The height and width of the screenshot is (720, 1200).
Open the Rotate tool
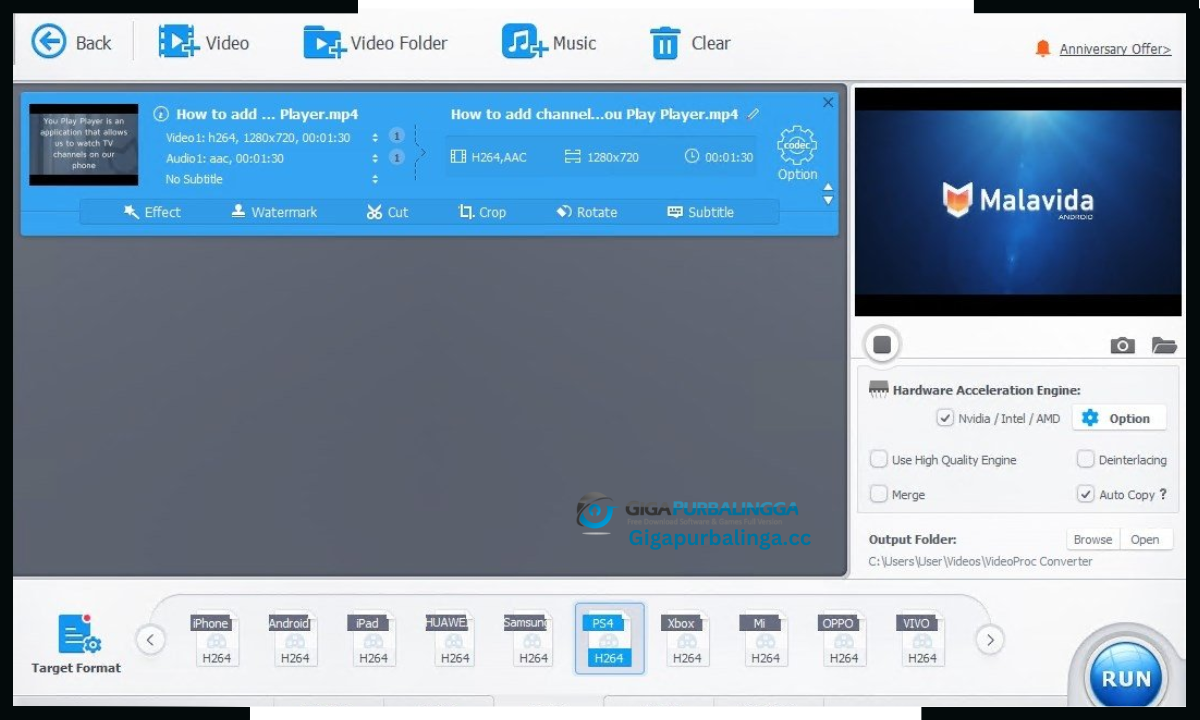[587, 212]
